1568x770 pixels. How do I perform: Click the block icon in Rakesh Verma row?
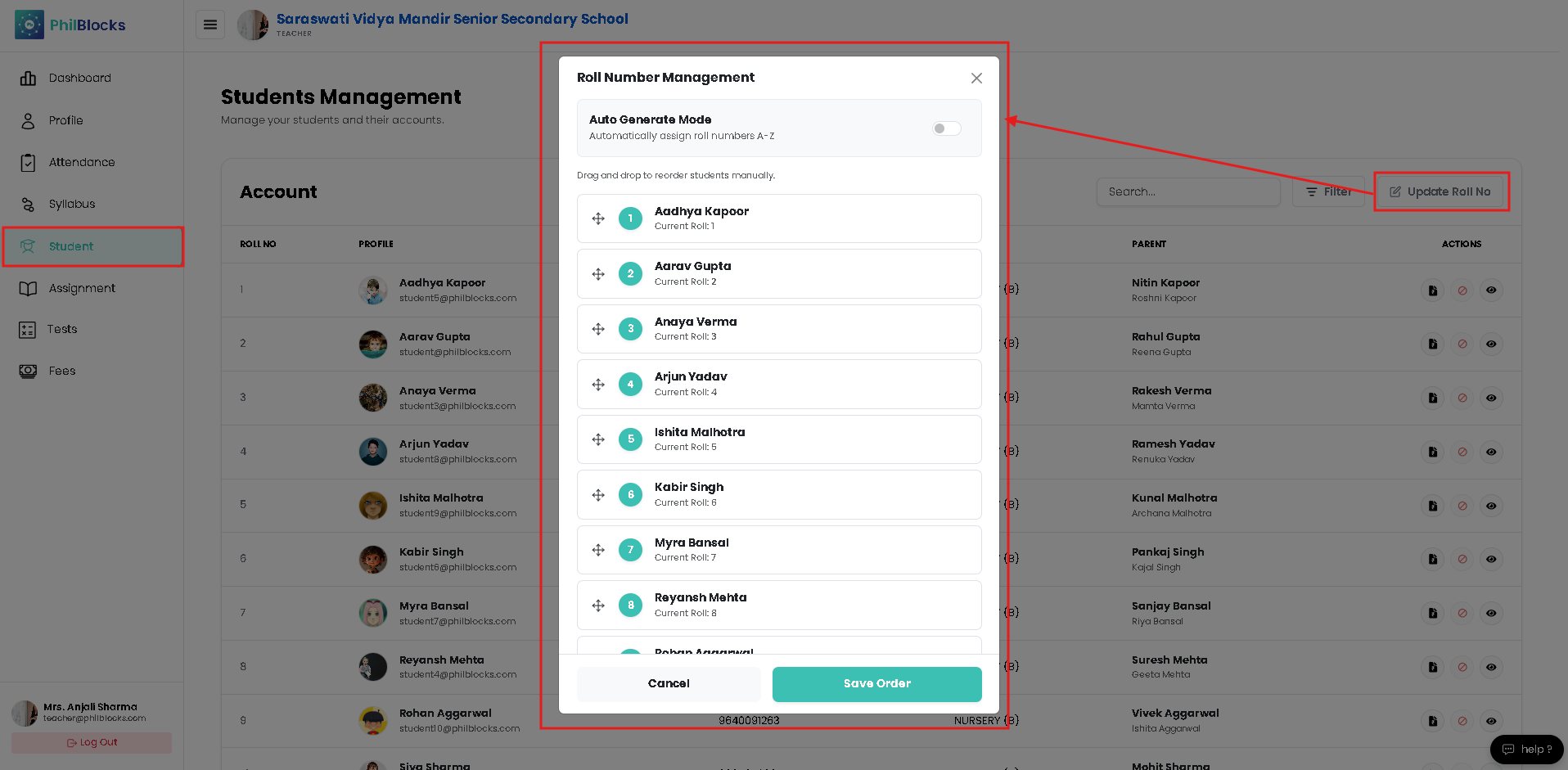coord(1462,399)
